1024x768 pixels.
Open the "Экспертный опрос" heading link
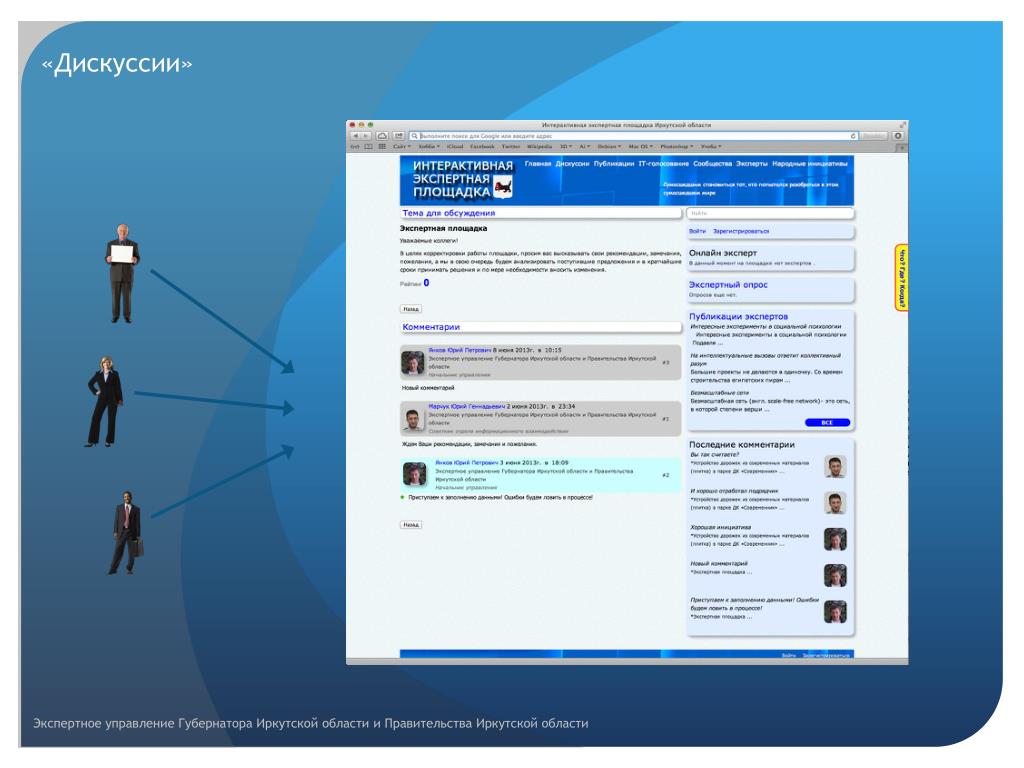coord(728,285)
